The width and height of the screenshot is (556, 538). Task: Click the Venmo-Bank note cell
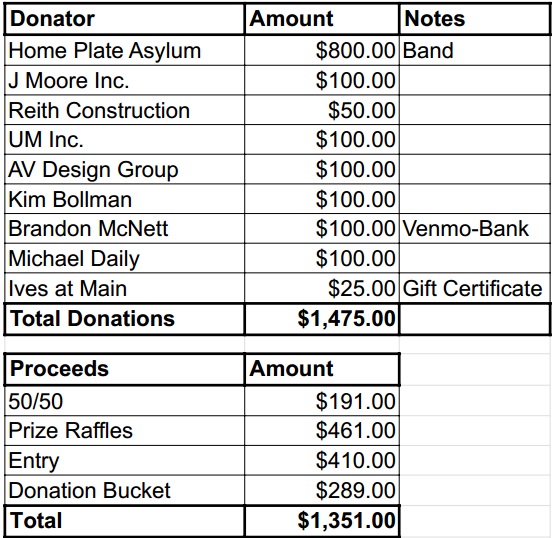point(475,229)
